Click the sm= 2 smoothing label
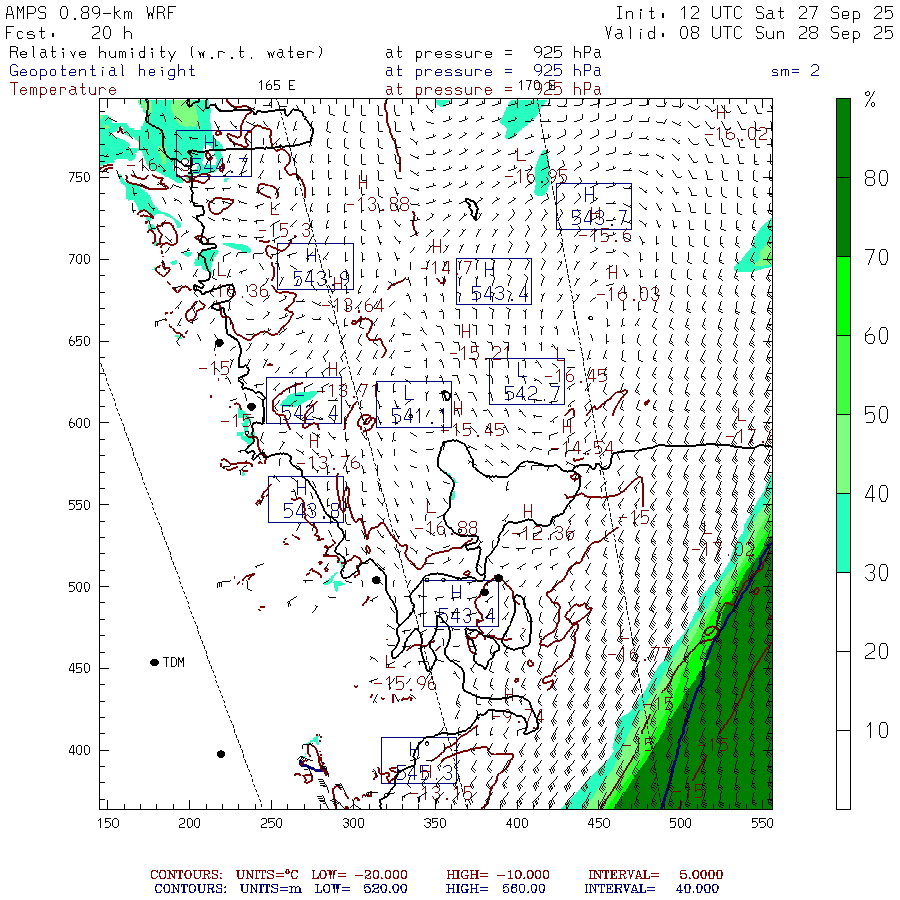This screenshot has height=900, width=900. [x=795, y=71]
